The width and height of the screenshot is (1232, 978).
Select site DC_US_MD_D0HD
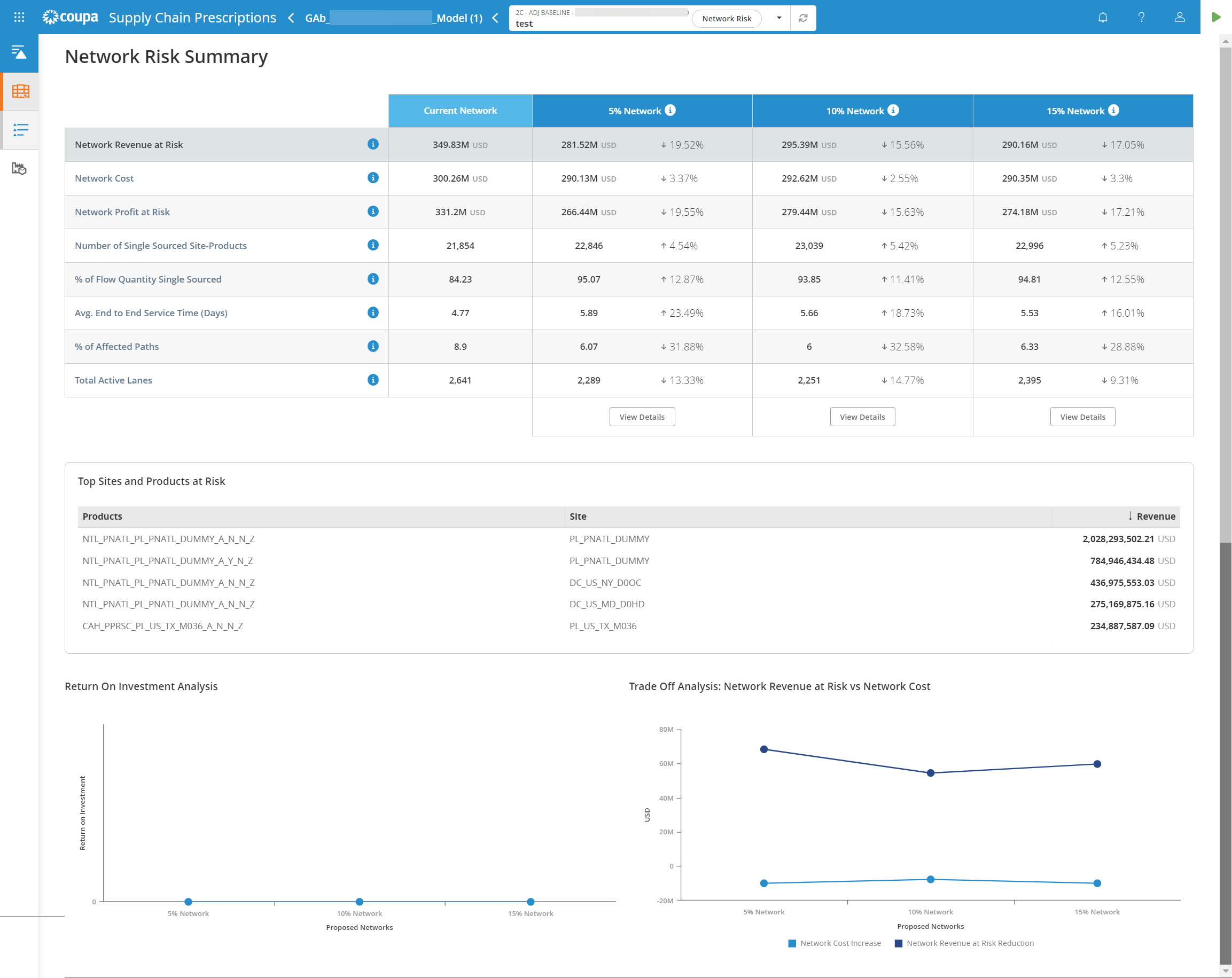click(607, 604)
